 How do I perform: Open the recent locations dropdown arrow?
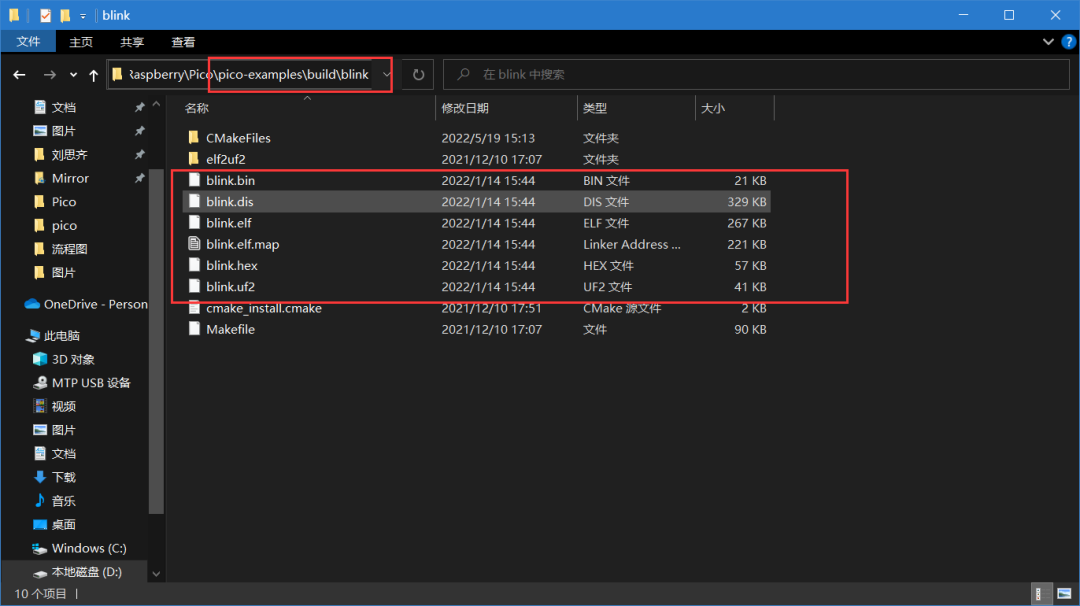(73, 75)
